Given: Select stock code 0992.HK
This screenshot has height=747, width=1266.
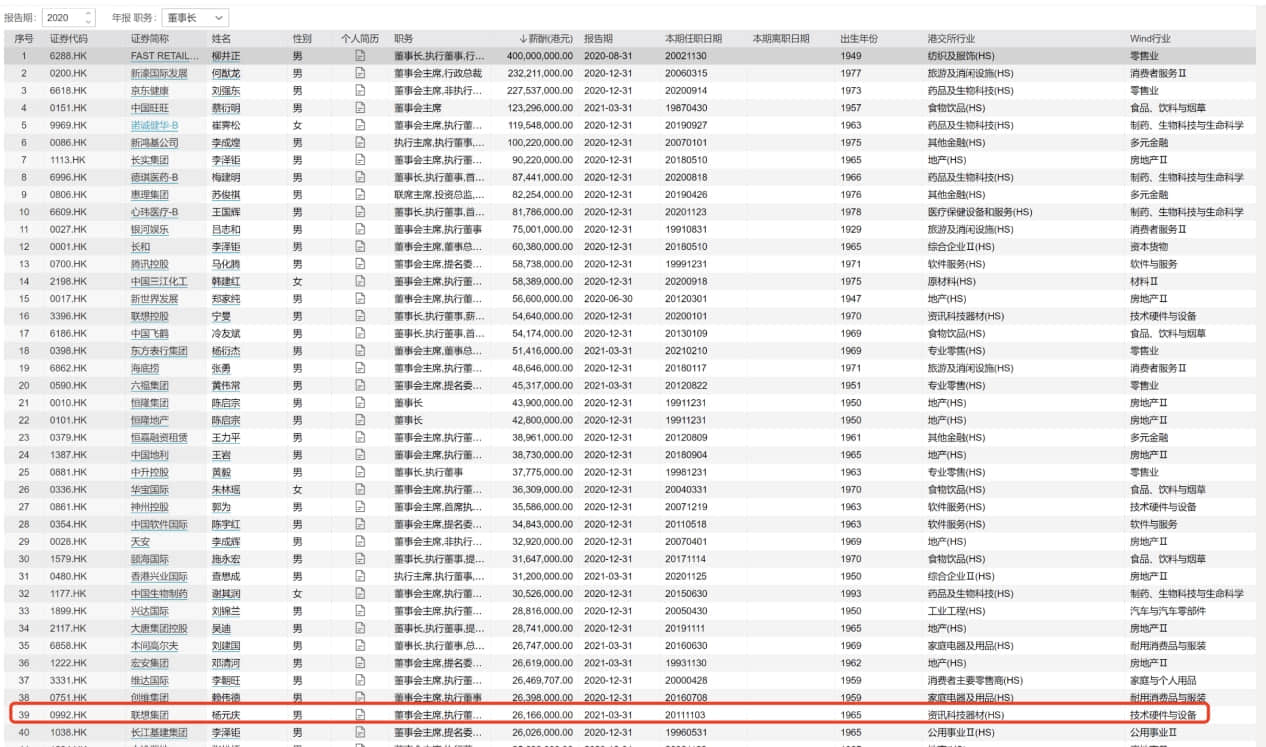Looking at the screenshot, I should point(68,715).
